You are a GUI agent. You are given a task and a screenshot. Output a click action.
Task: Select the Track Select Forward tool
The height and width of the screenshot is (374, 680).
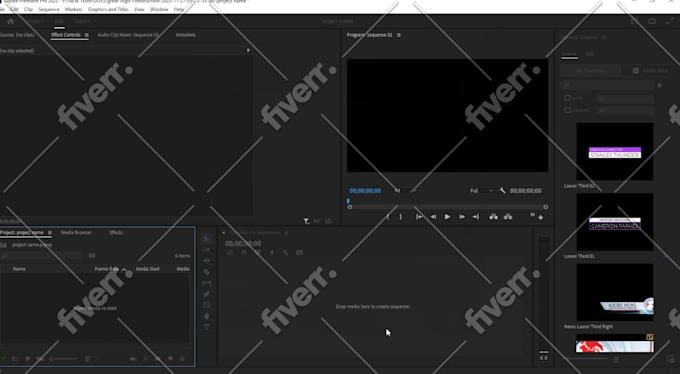click(x=207, y=250)
